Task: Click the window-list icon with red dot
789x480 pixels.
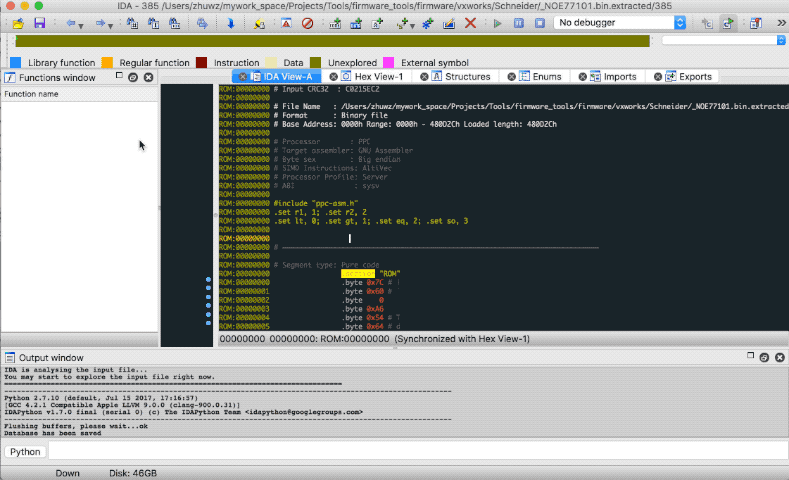Action: 755,23
